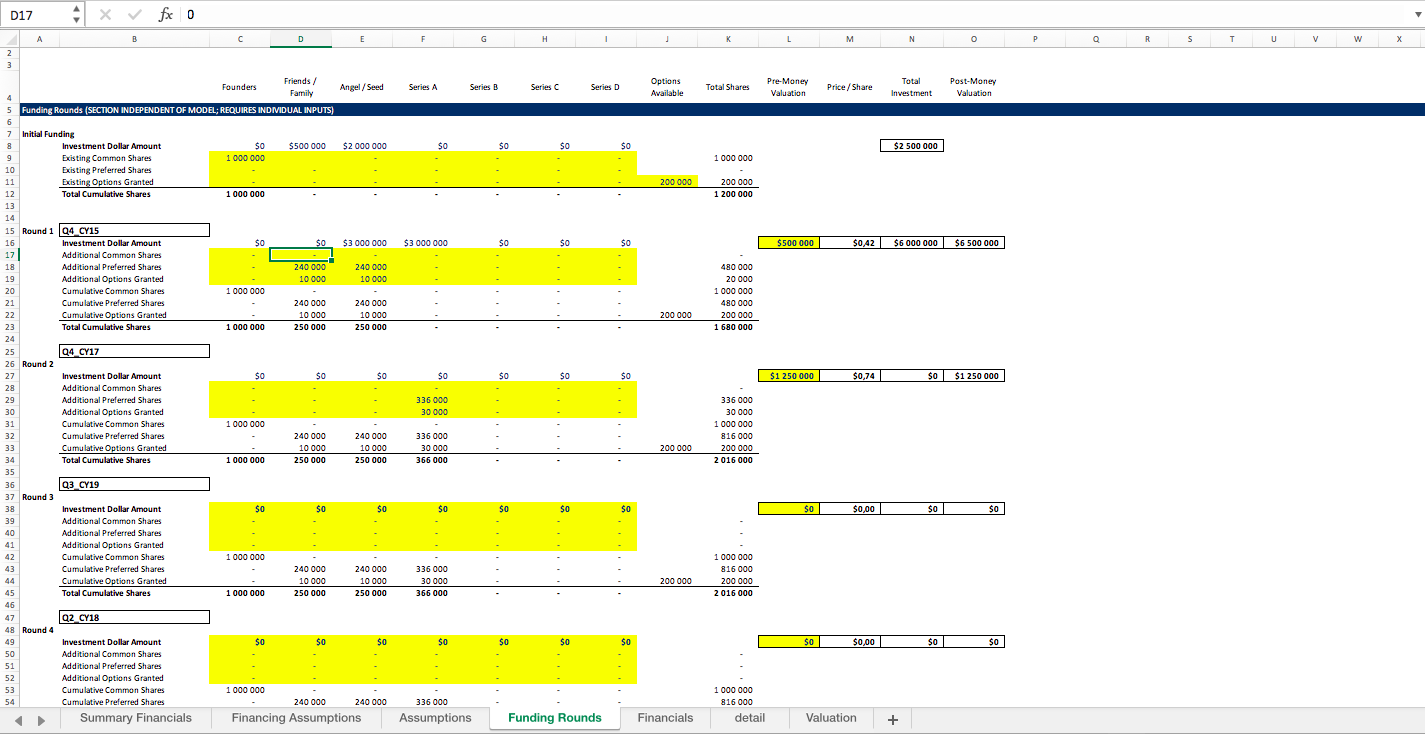Select the Funding Rounds sheet tab
This screenshot has width=1425, height=734.
click(x=555, y=718)
